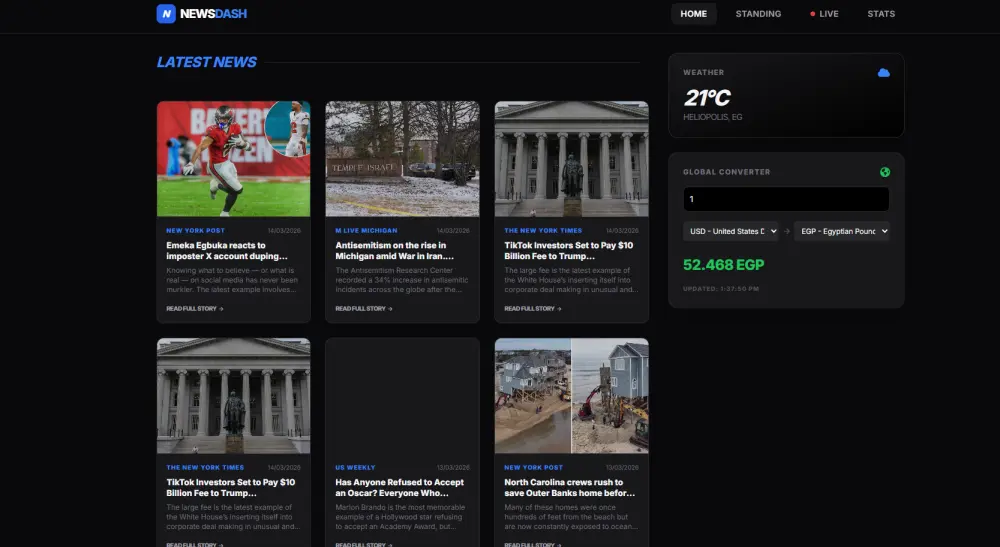The width and height of the screenshot is (1000, 547).
Task: Open the STATS tab
Action: click(x=881, y=14)
